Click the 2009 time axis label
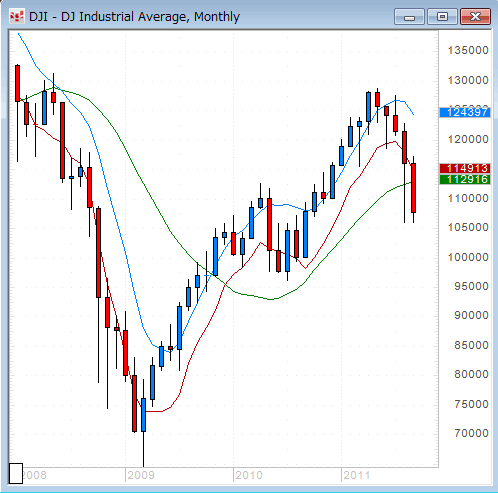Screen dimensions: 498x493 [141, 475]
